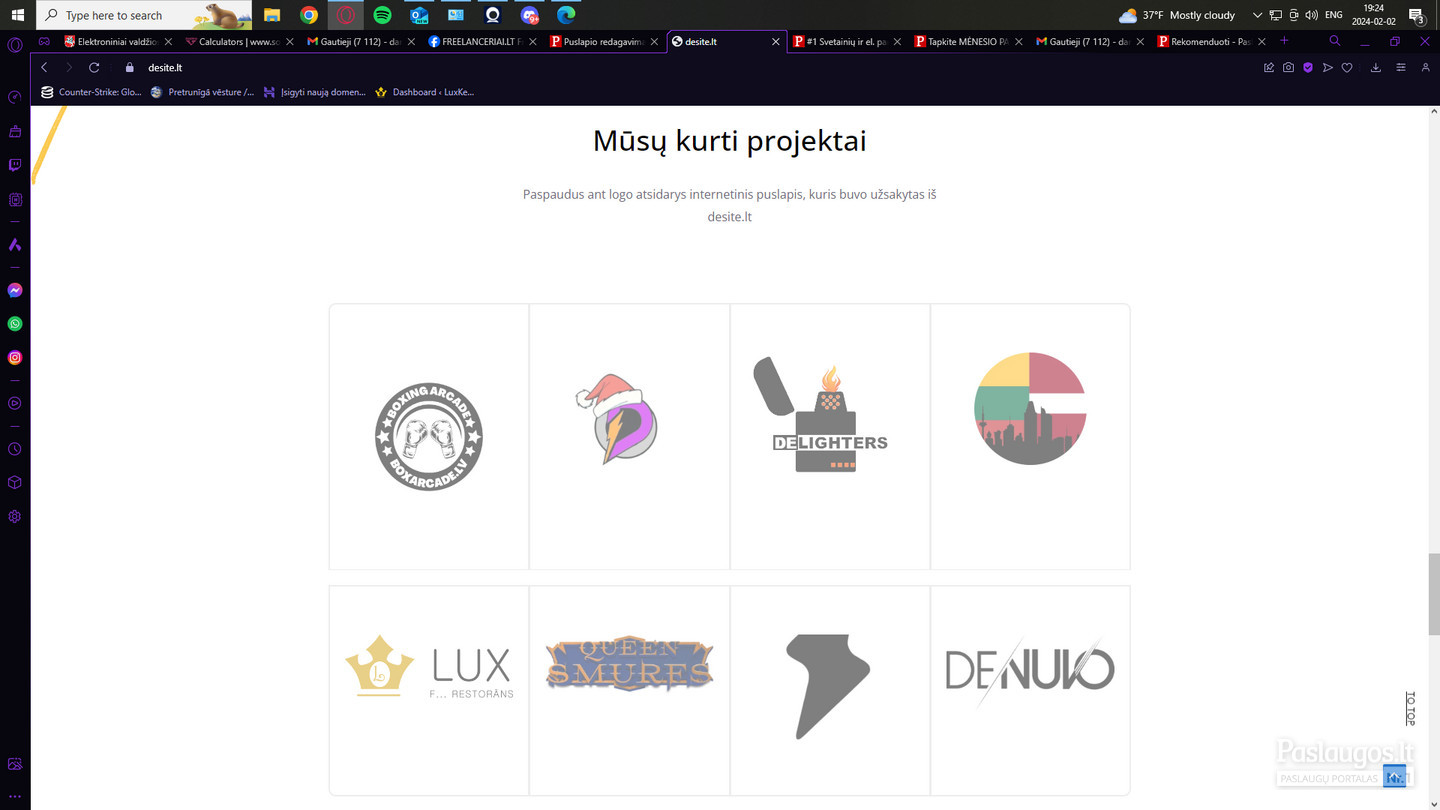Open a new tab with plus button
The image size is (1440, 810).
coord(1284,41)
